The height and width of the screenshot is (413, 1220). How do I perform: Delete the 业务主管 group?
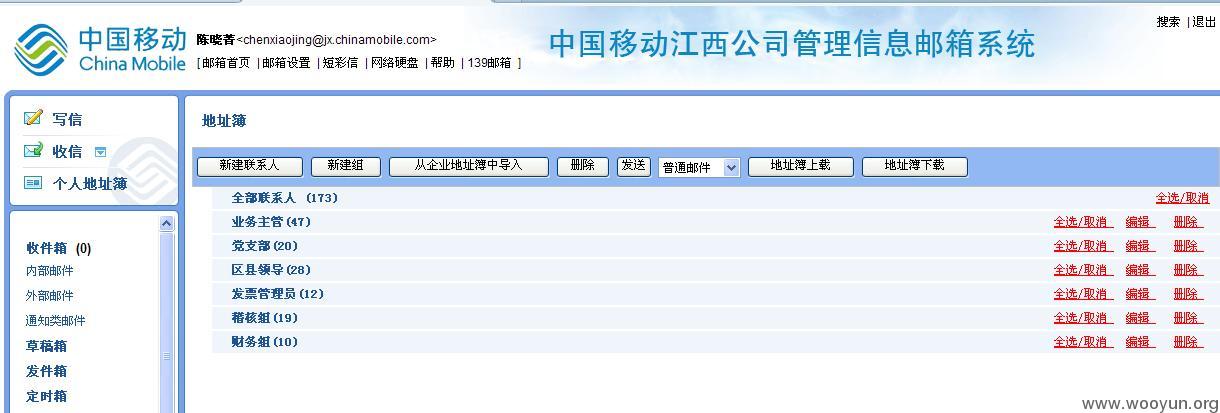(1186, 222)
